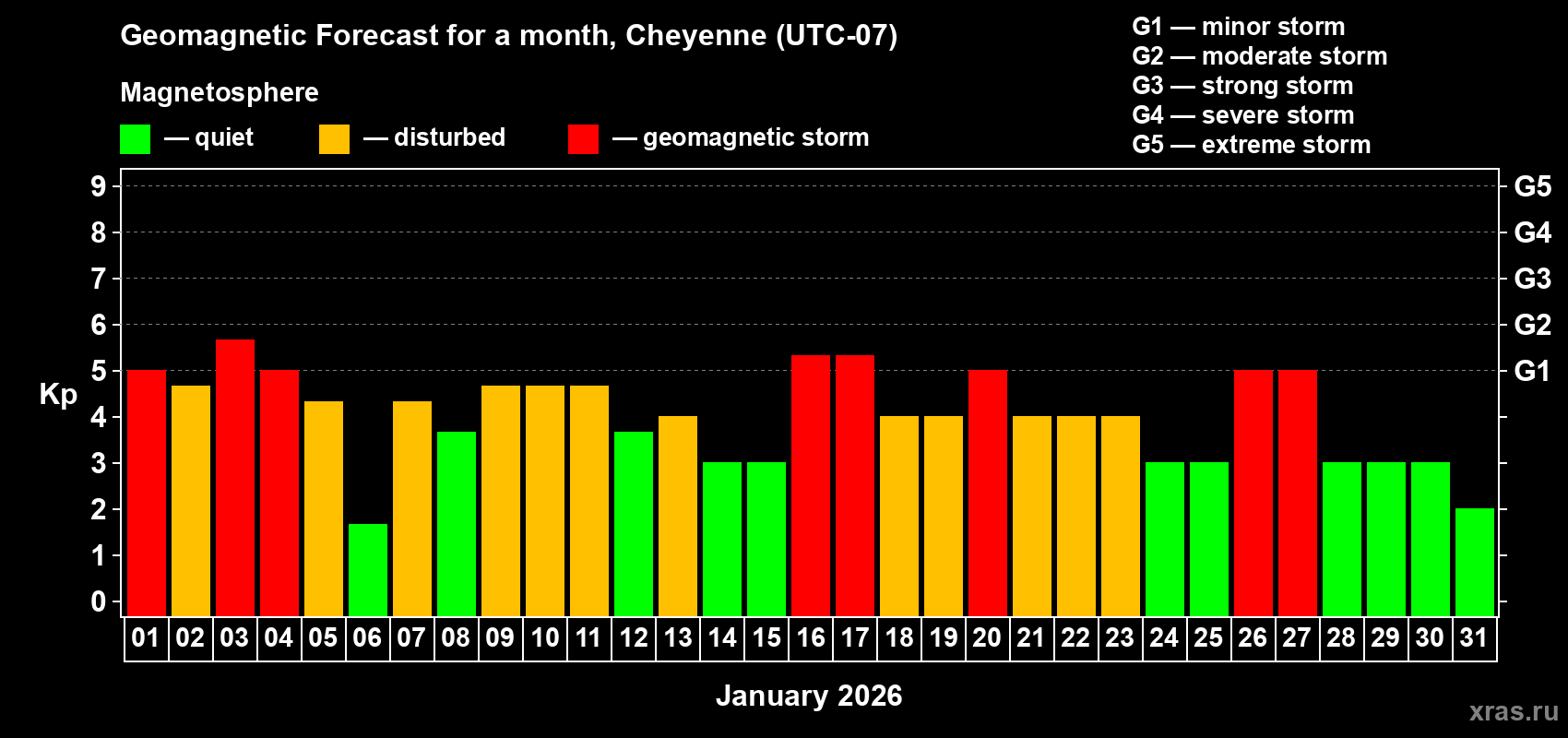
Task: Click the G3 label on right axis
Action: pyautogui.click(x=1533, y=279)
